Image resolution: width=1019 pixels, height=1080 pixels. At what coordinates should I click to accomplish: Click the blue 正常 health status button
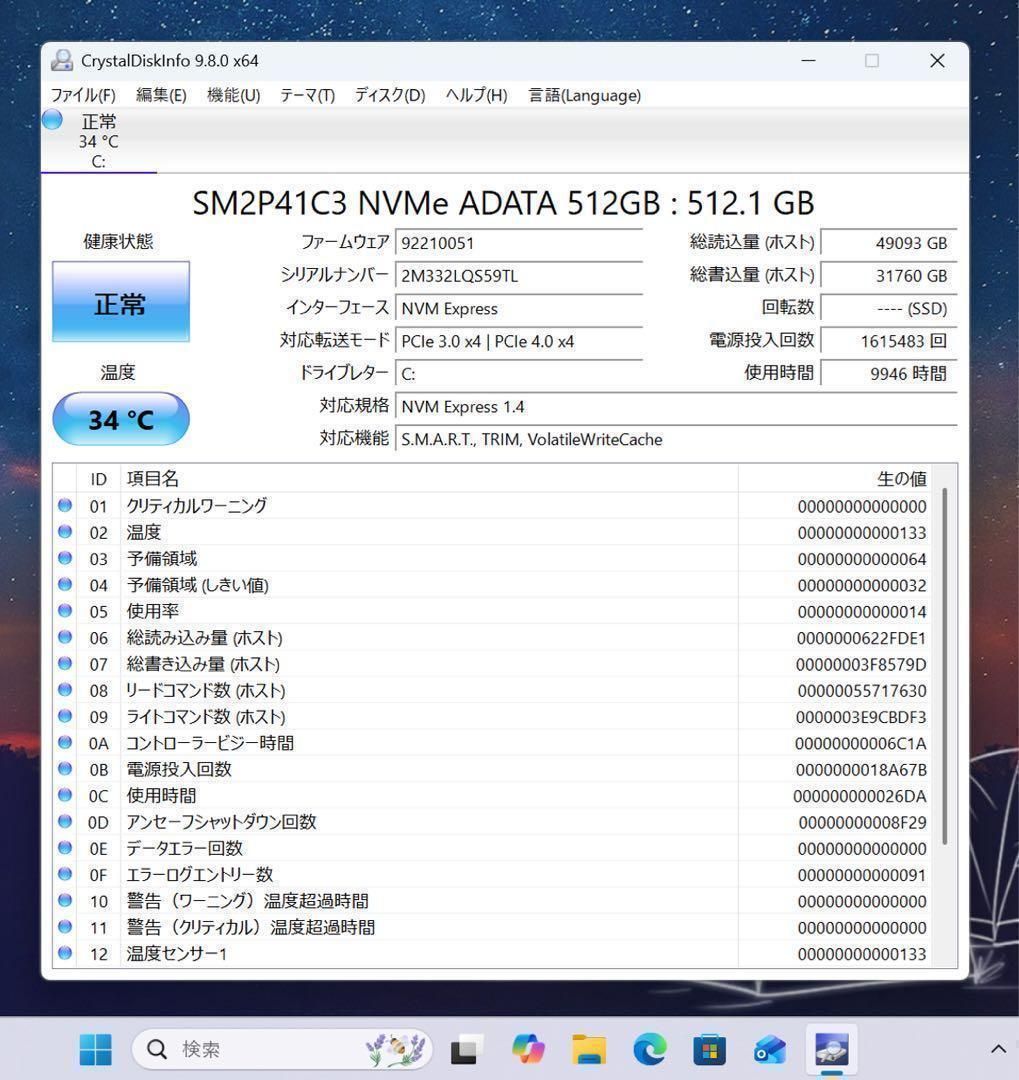click(x=121, y=302)
